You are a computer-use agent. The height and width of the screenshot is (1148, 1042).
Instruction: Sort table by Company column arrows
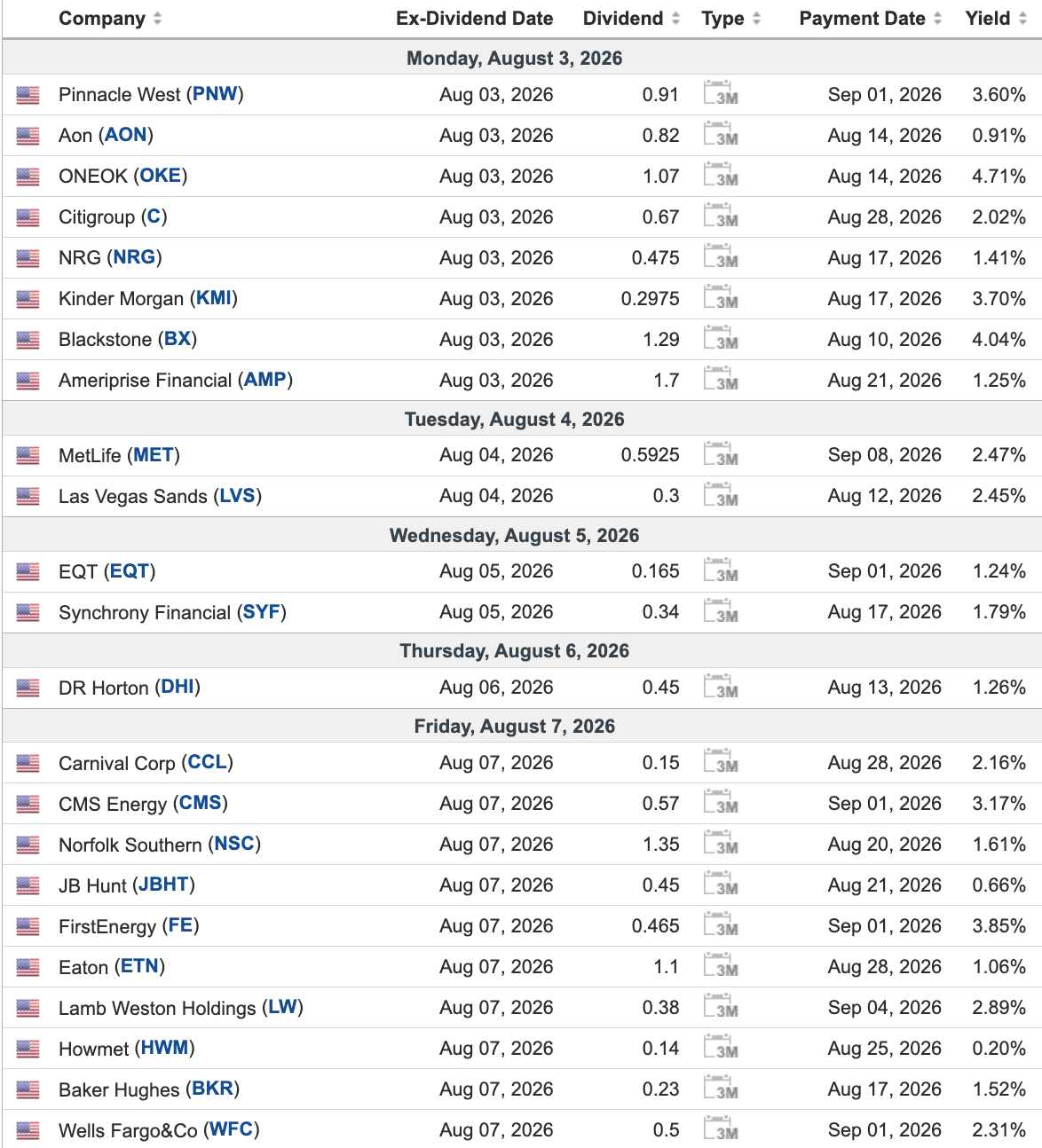click(x=157, y=19)
